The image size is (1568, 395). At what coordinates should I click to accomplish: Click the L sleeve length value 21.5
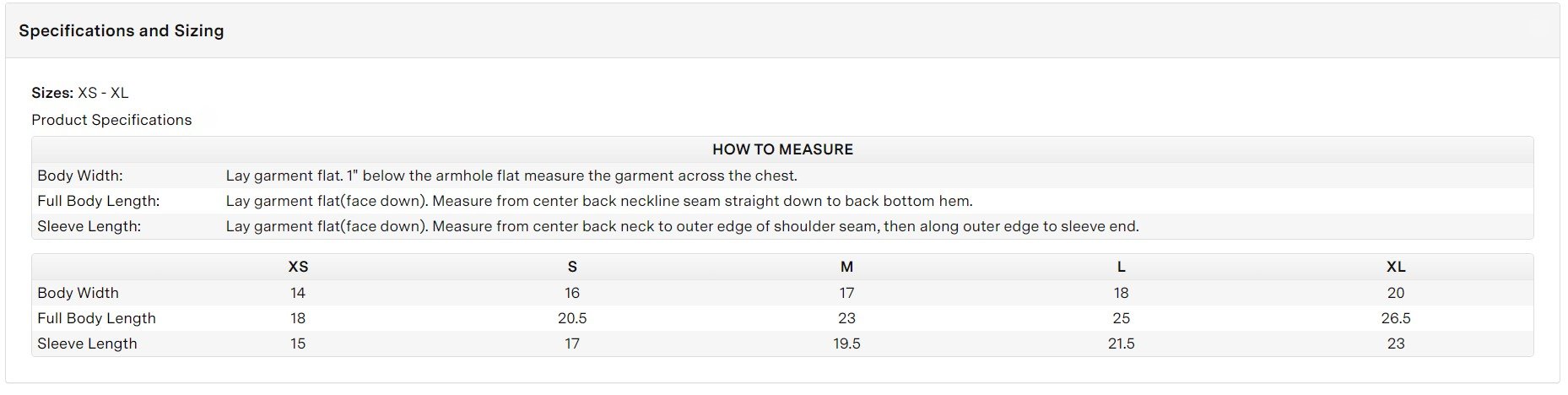click(1121, 344)
